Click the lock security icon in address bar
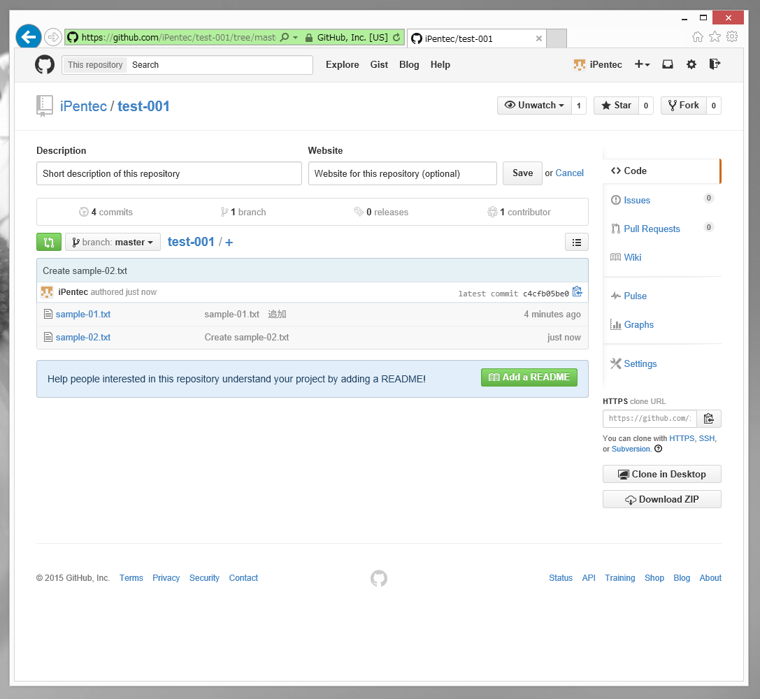The height and width of the screenshot is (699, 760). point(309,37)
